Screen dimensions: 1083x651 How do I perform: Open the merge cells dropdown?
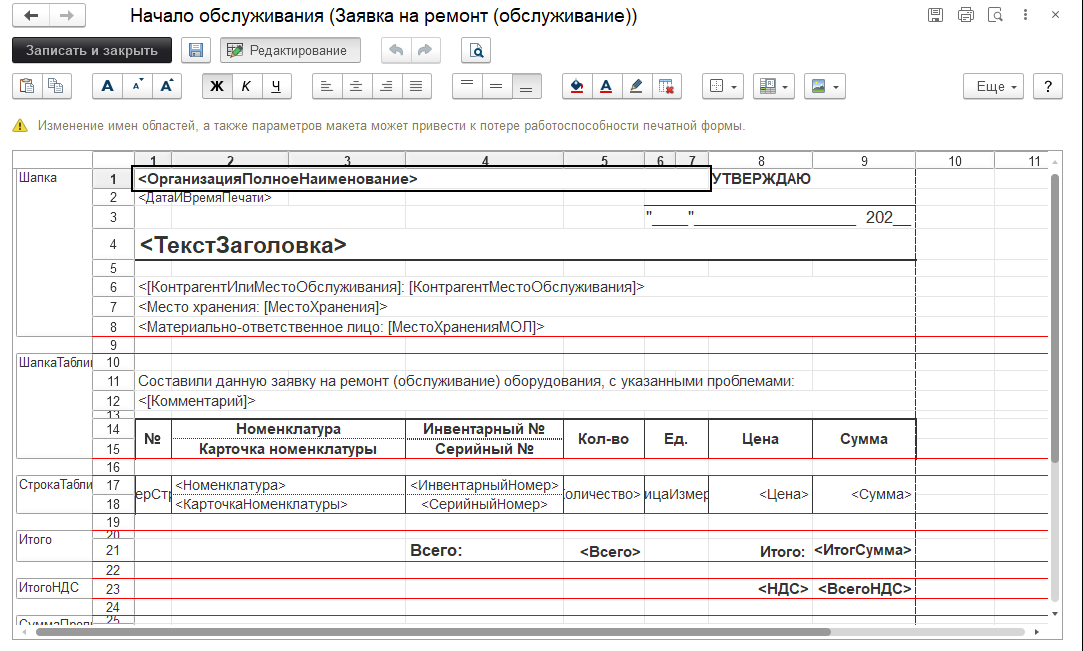(772, 86)
